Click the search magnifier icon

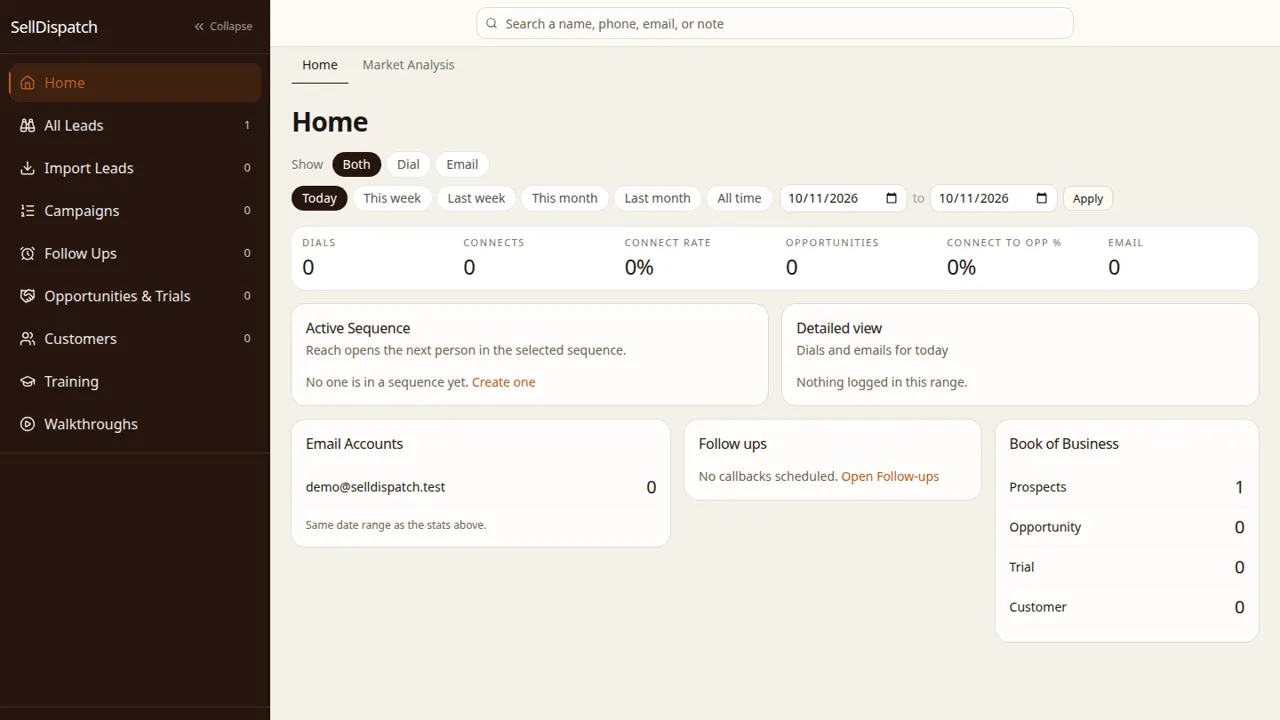click(491, 23)
